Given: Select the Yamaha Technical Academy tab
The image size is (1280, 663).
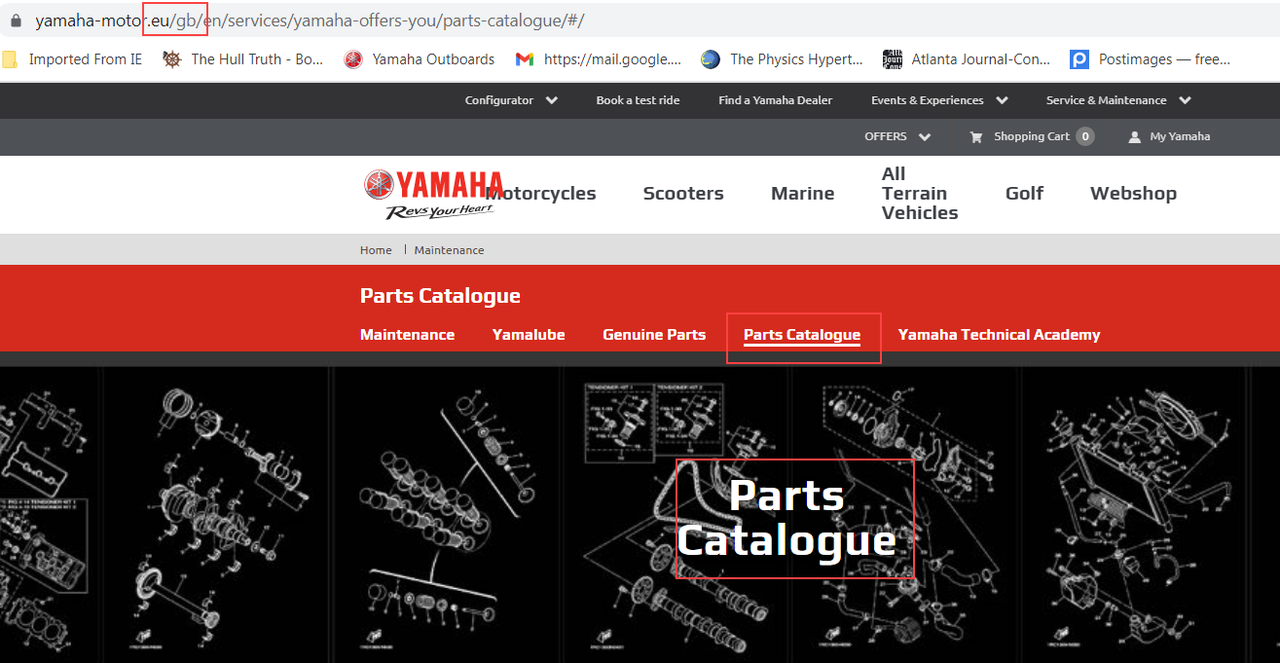Looking at the screenshot, I should tap(999, 335).
